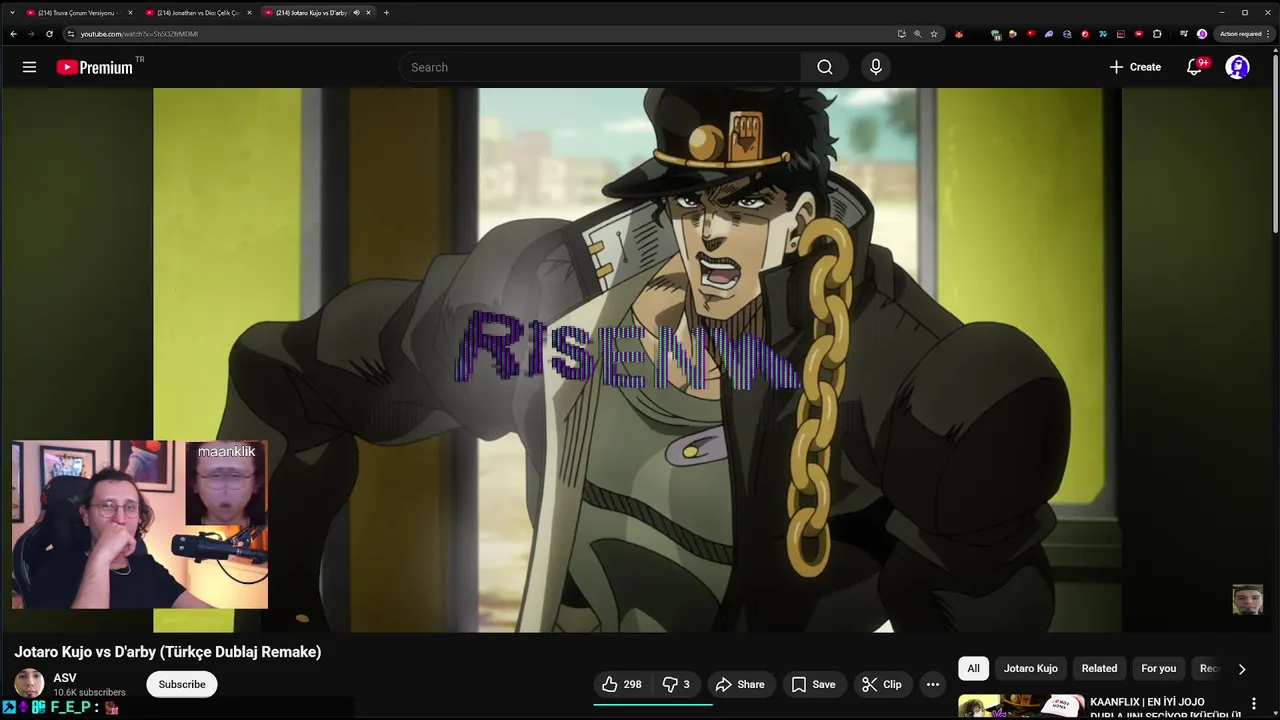
Task: Open the ASV channel avatar
Action: pyautogui.click(x=29, y=684)
